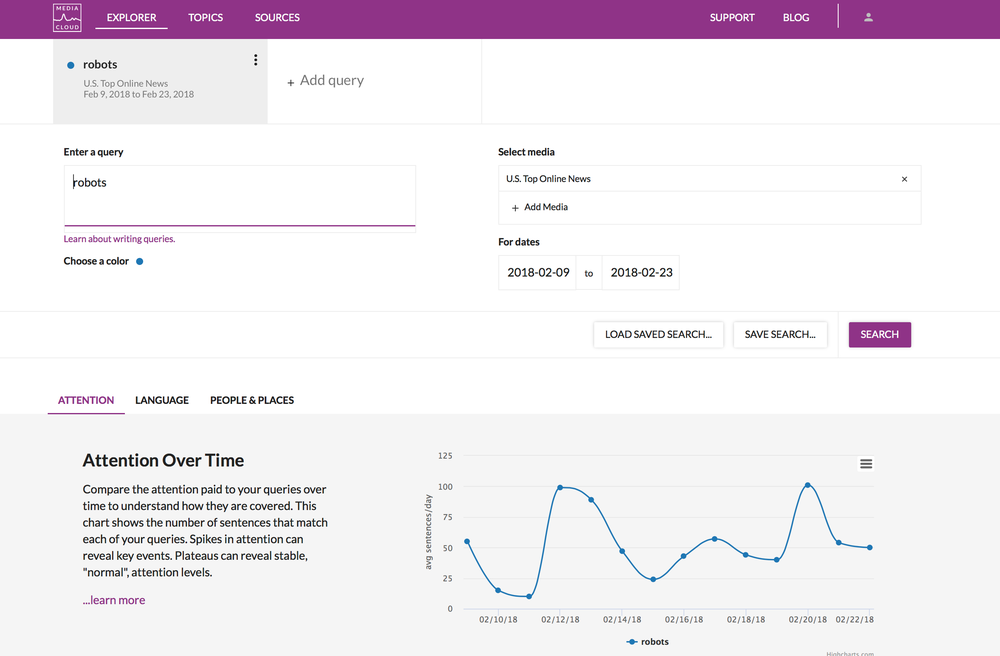Open the chart hamburger menu
Viewport: 1000px width, 656px height.
click(x=865, y=464)
